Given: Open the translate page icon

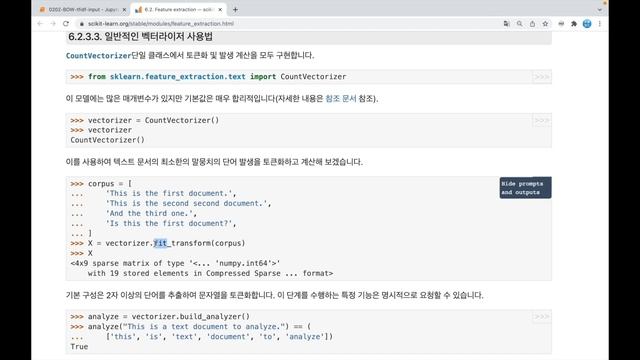Looking at the screenshot, I should point(507,24).
